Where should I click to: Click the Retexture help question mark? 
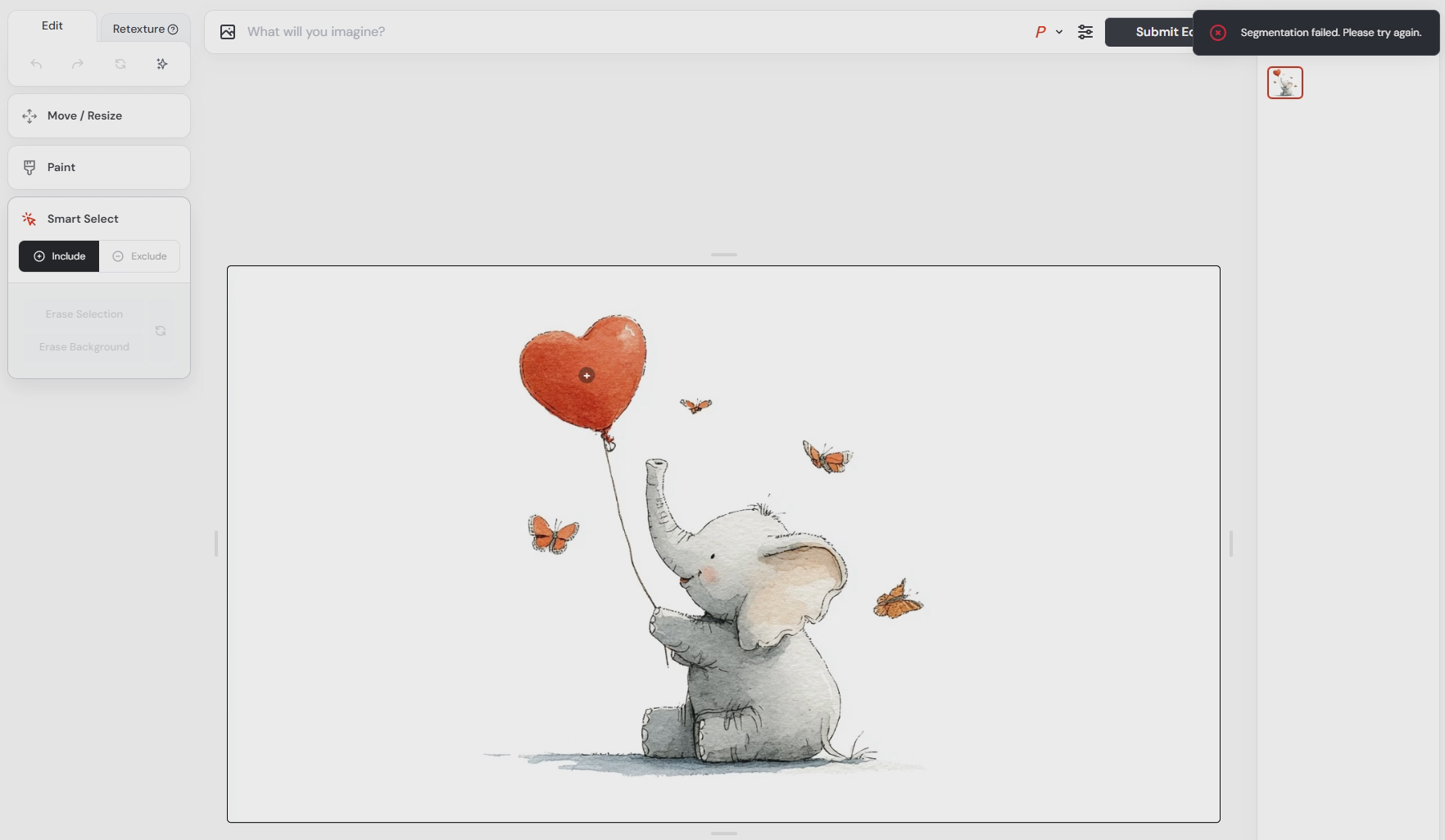173,28
